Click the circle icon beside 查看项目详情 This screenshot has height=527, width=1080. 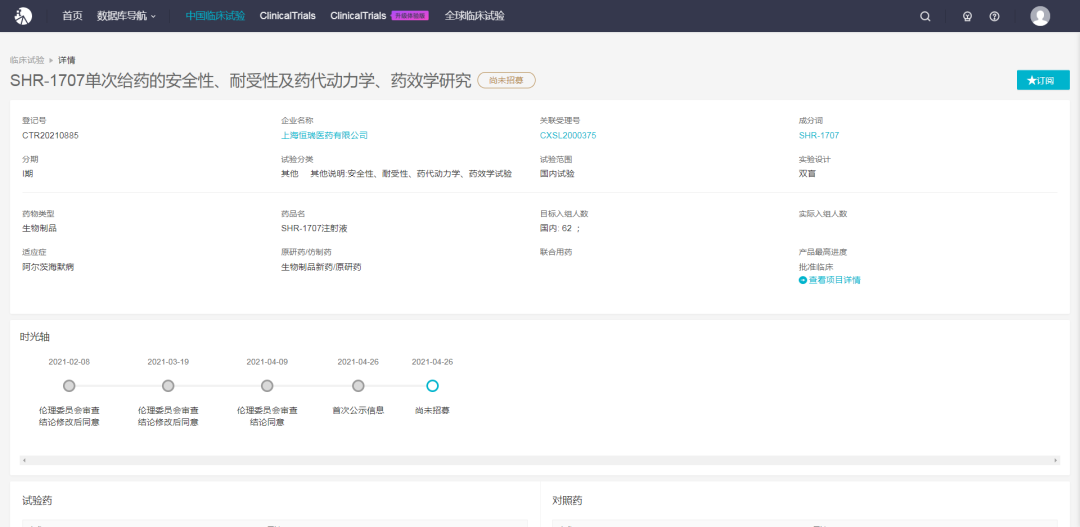point(802,280)
